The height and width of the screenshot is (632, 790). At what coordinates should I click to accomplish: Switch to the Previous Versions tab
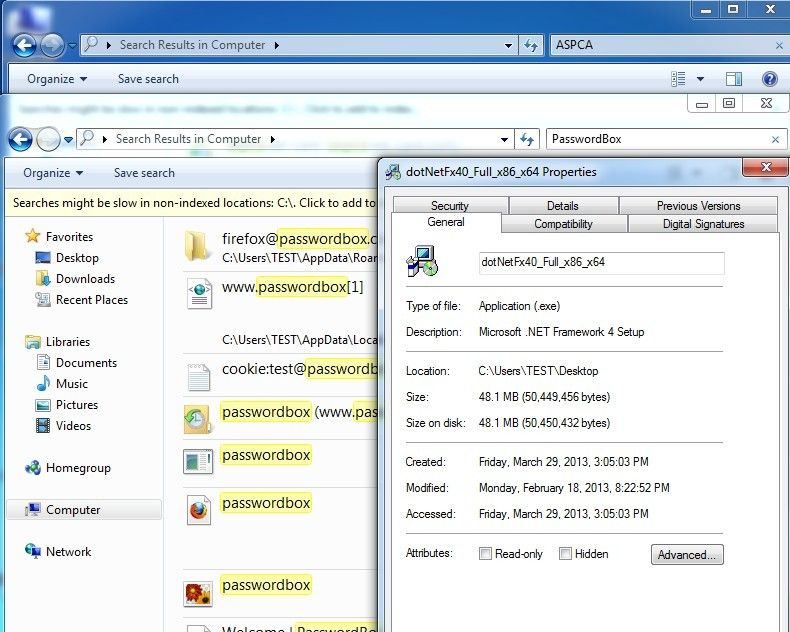click(698, 206)
